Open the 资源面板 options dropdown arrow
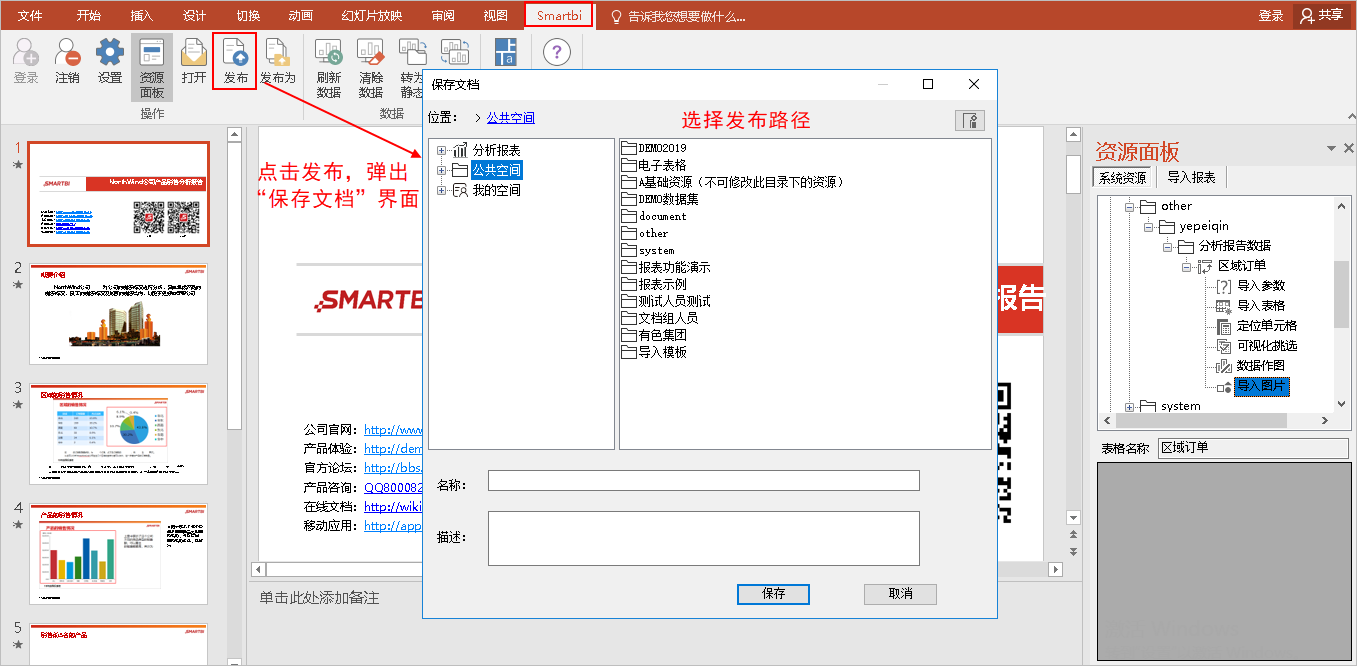Image resolution: width=1357 pixels, height=666 pixels. 1331,149
